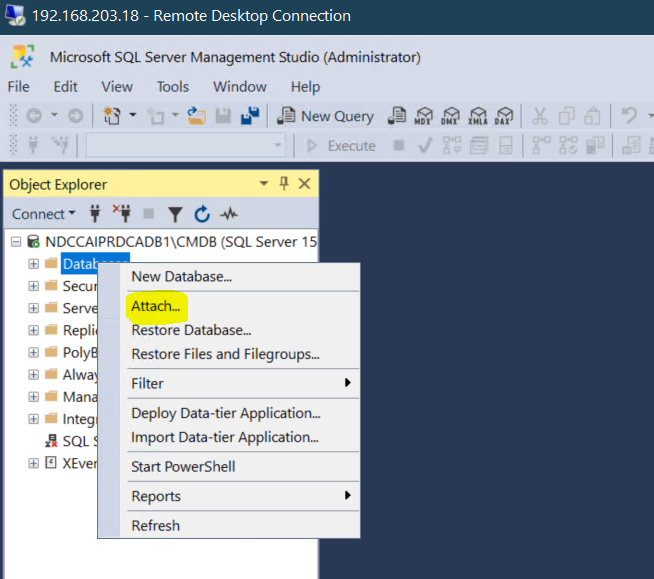Click the Cancel Executing Query stop icon
This screenshot has height=579, width=654.
click(x=399, y=145)
